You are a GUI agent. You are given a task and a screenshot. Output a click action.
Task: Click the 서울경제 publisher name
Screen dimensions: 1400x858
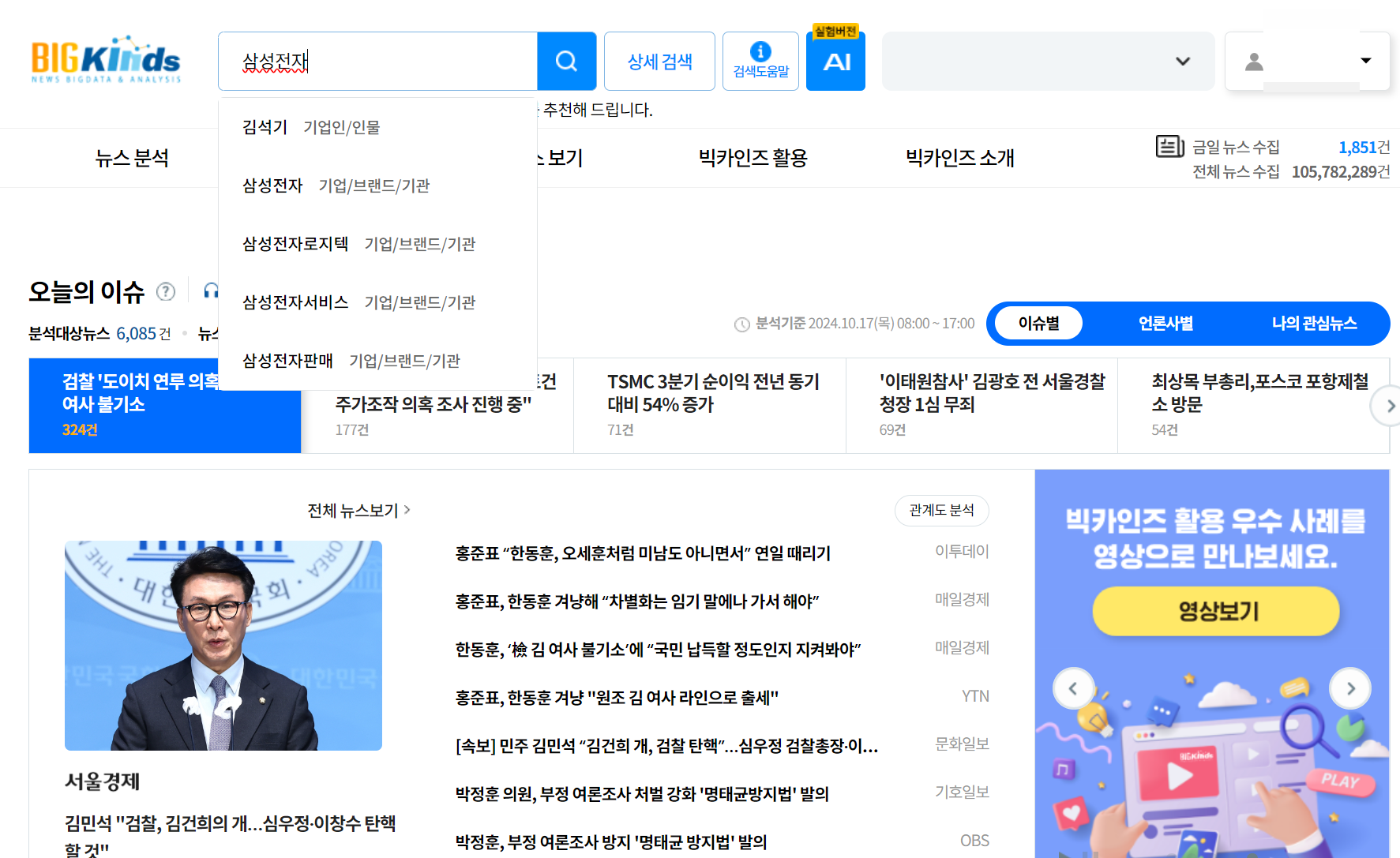[x=102, y=781]
